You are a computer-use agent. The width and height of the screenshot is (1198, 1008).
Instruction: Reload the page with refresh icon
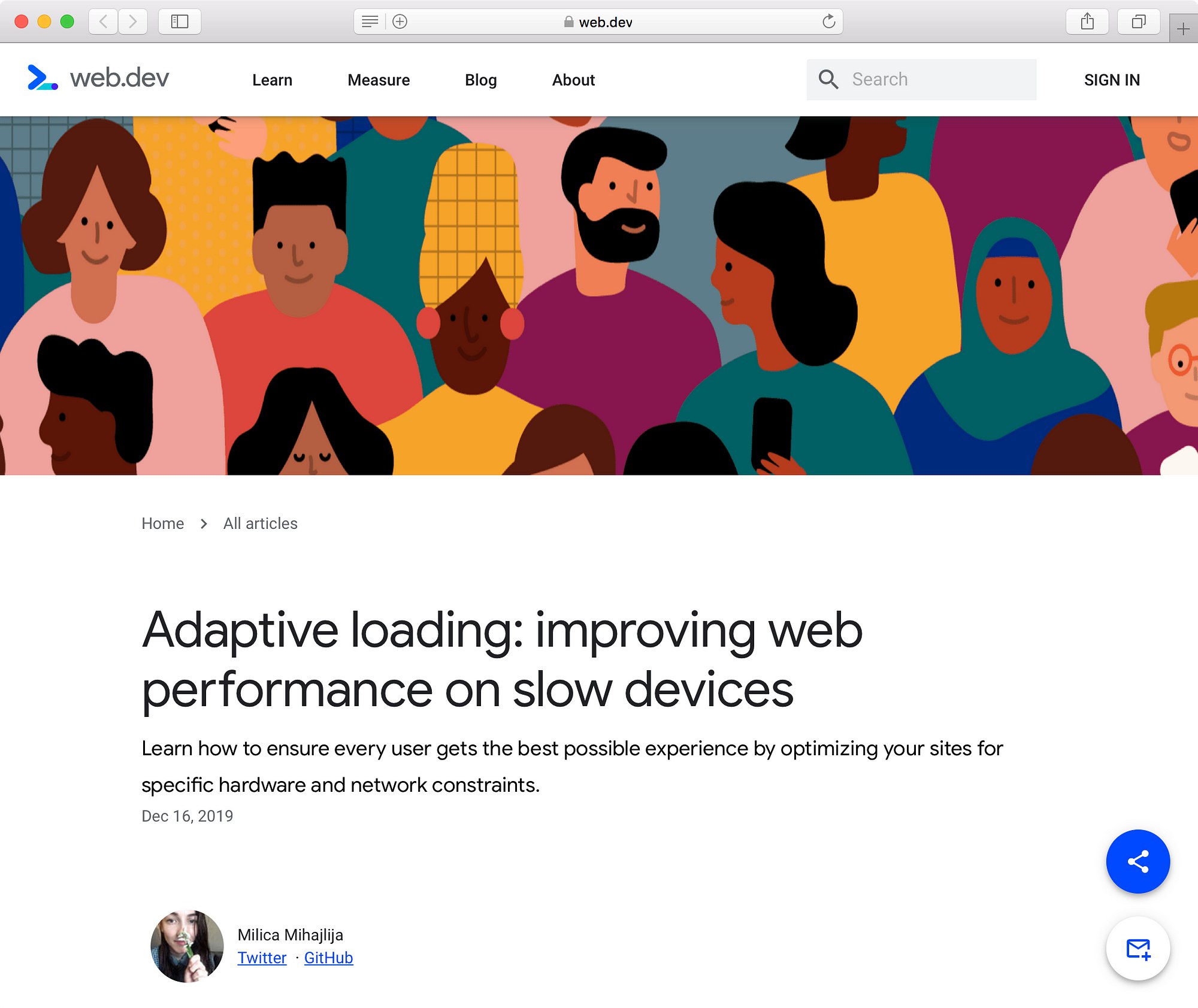829,22
